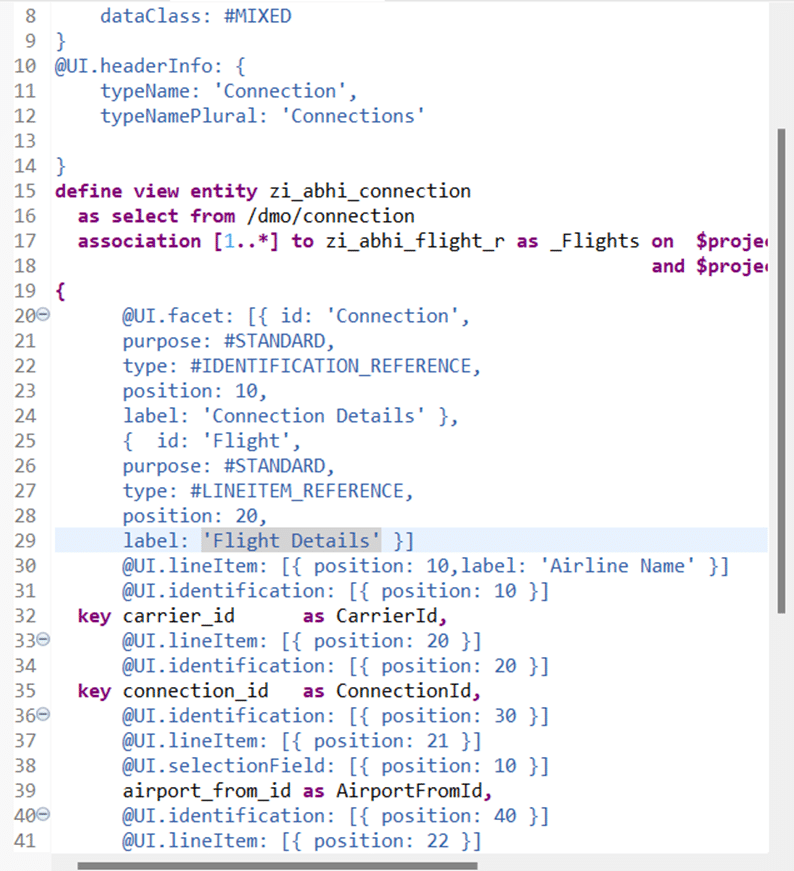
Task: Collapse the fold marker at line 20
Action: [43, 316]
